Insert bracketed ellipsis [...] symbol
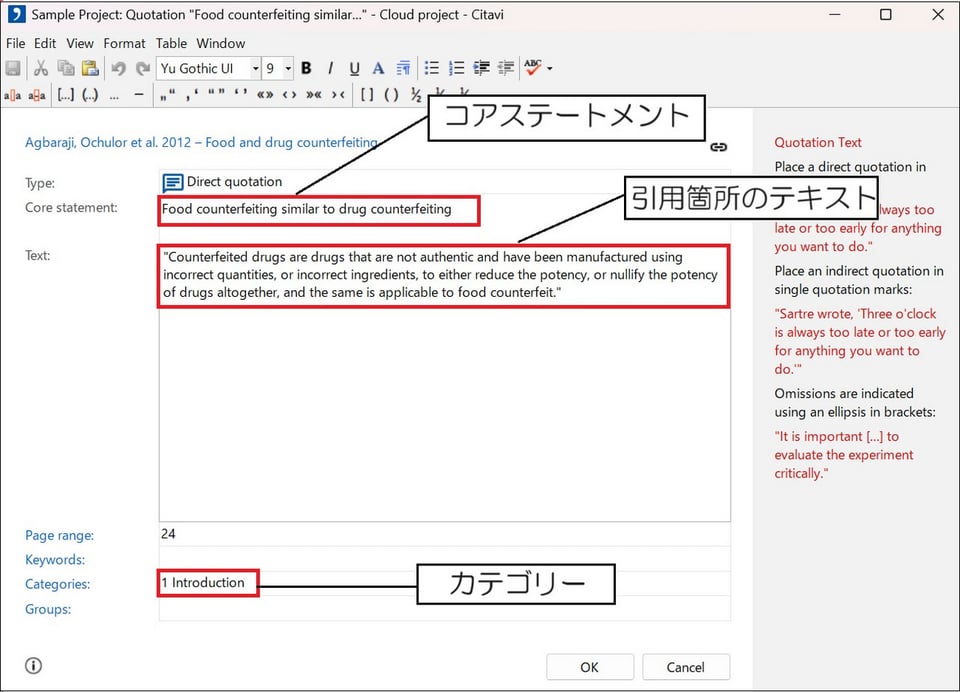The image size is (960, 692). pos(65,95)
